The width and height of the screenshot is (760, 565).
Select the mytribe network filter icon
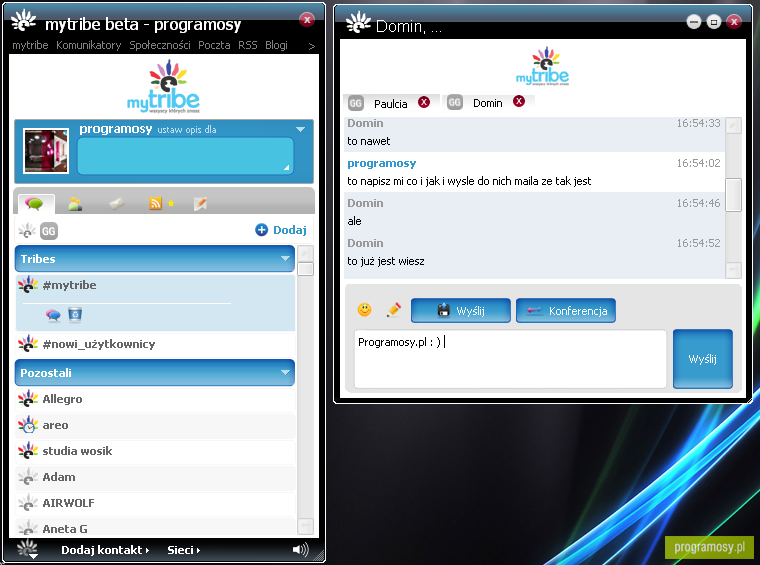pyautogui.click(x=27, y=231)
